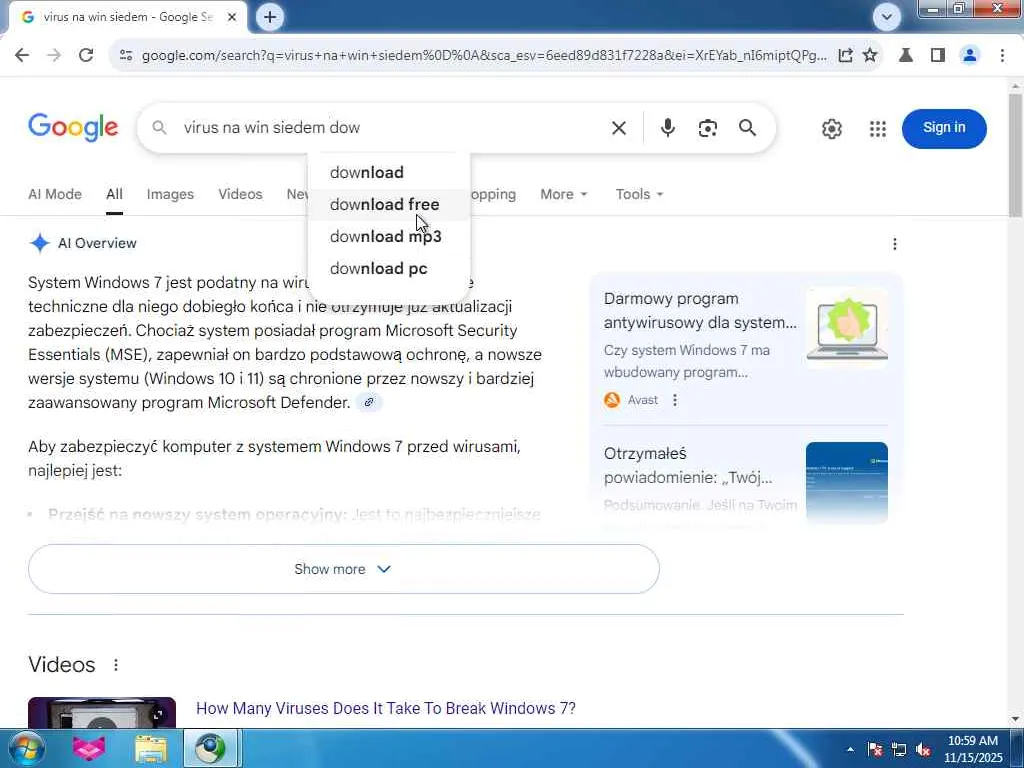Click inside the Google search field
Viewport: 1024px width, 768px height.
pyautogui.click(x=392, y=128)
